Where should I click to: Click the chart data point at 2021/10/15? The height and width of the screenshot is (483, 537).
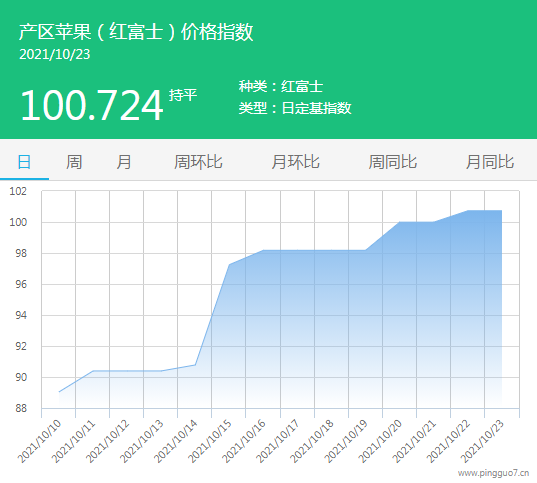229,264
